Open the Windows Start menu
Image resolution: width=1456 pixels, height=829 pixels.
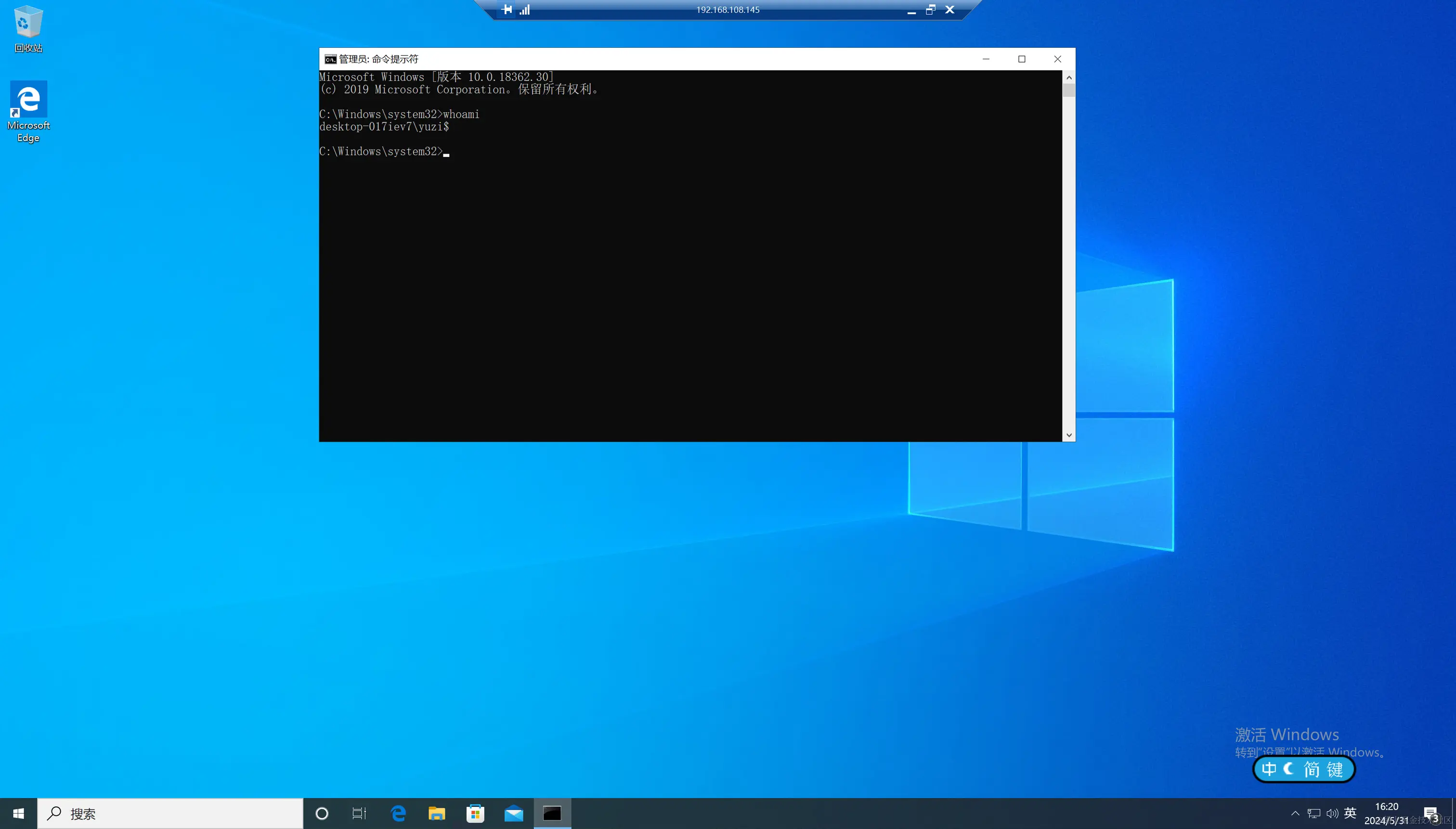click(18, 814)
